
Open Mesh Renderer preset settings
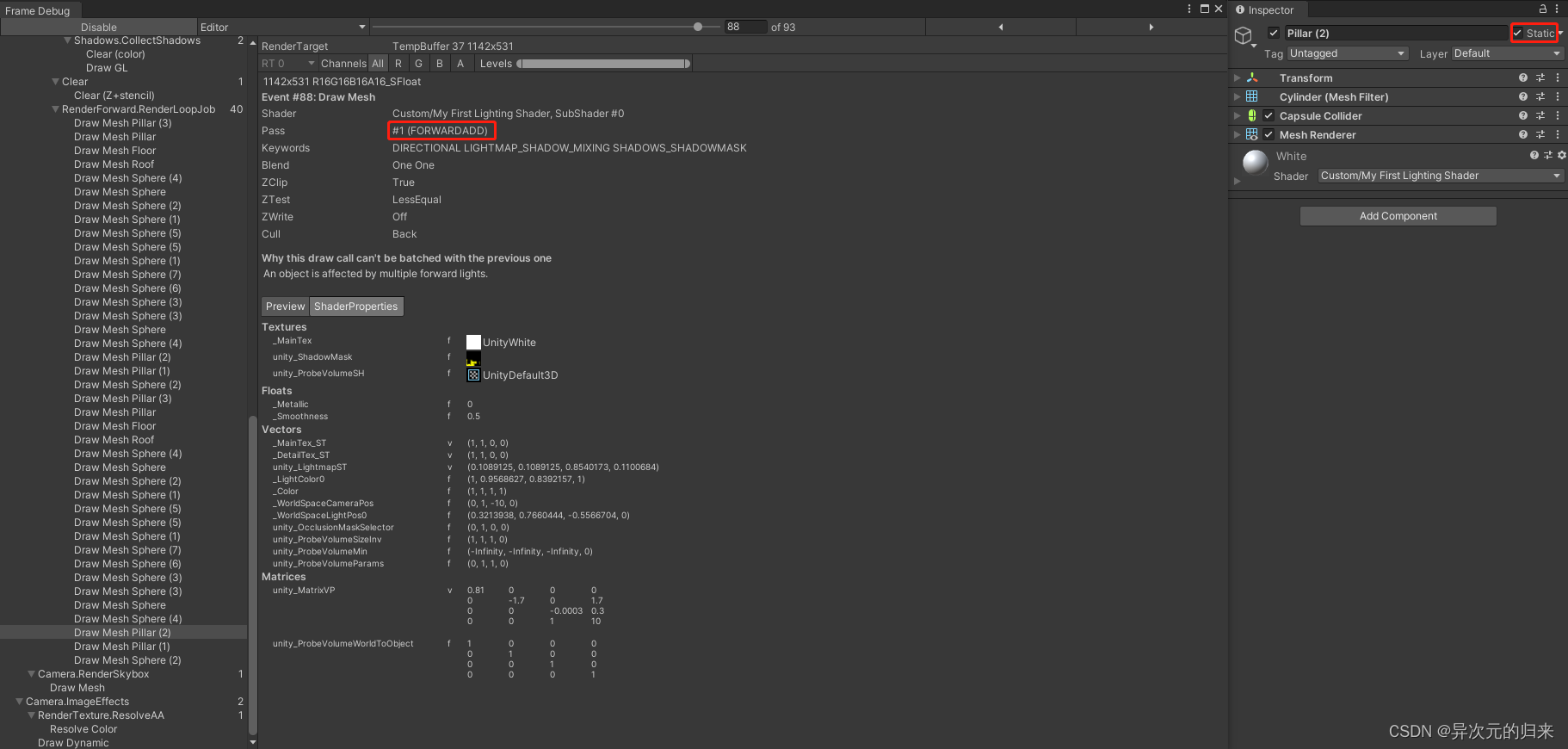[1540, 134]
